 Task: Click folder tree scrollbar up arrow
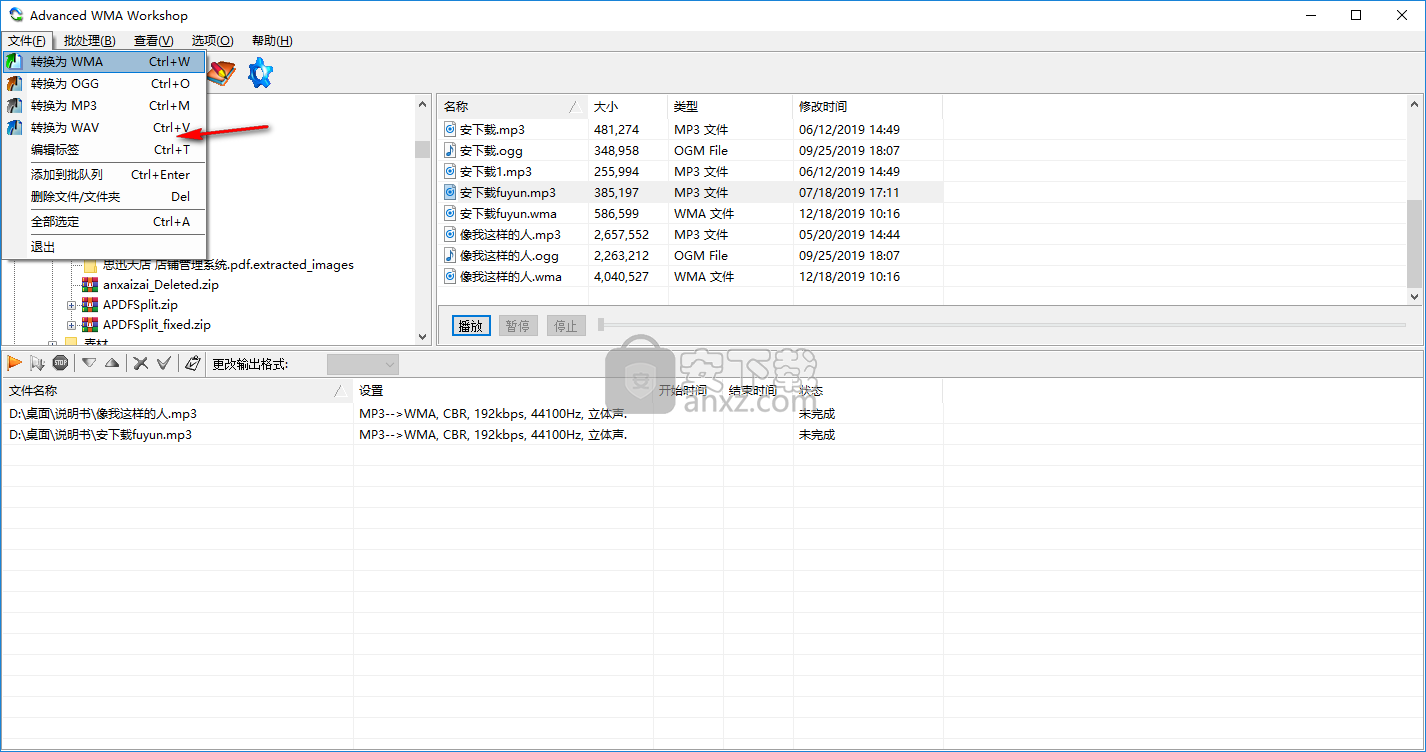423,103
